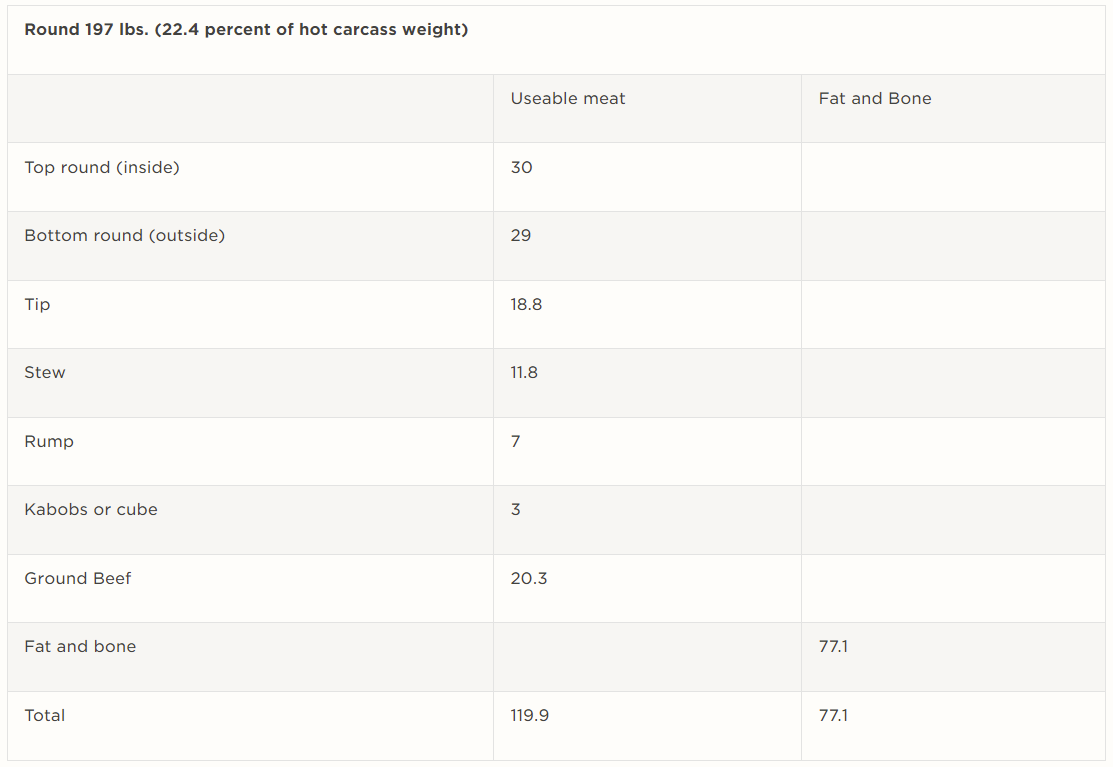This screenshot has width=1113, height=767.
Task: Click the Stew row label
Action: click(x=45, y=373)
